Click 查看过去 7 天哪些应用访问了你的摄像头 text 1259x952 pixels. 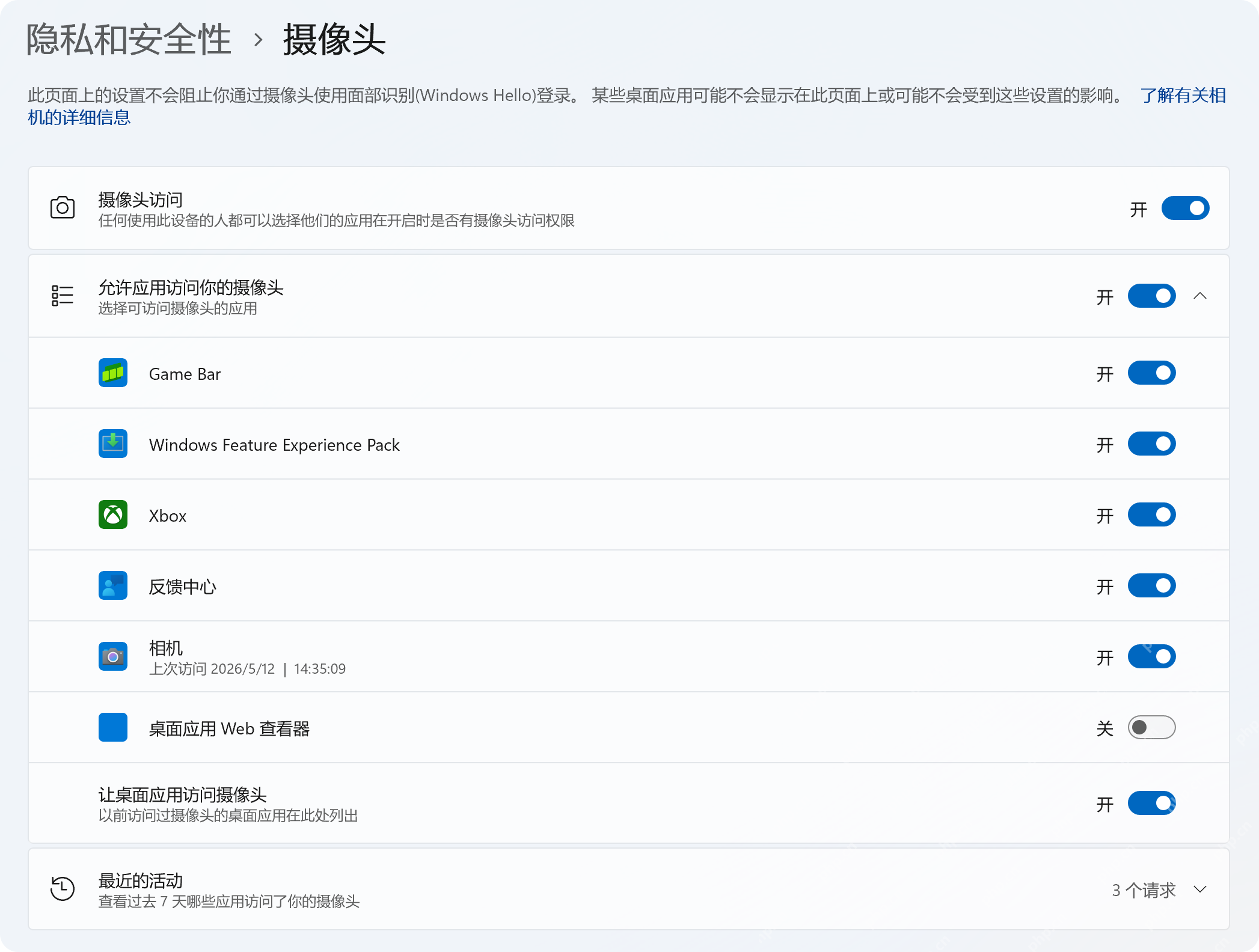point(229,902)
